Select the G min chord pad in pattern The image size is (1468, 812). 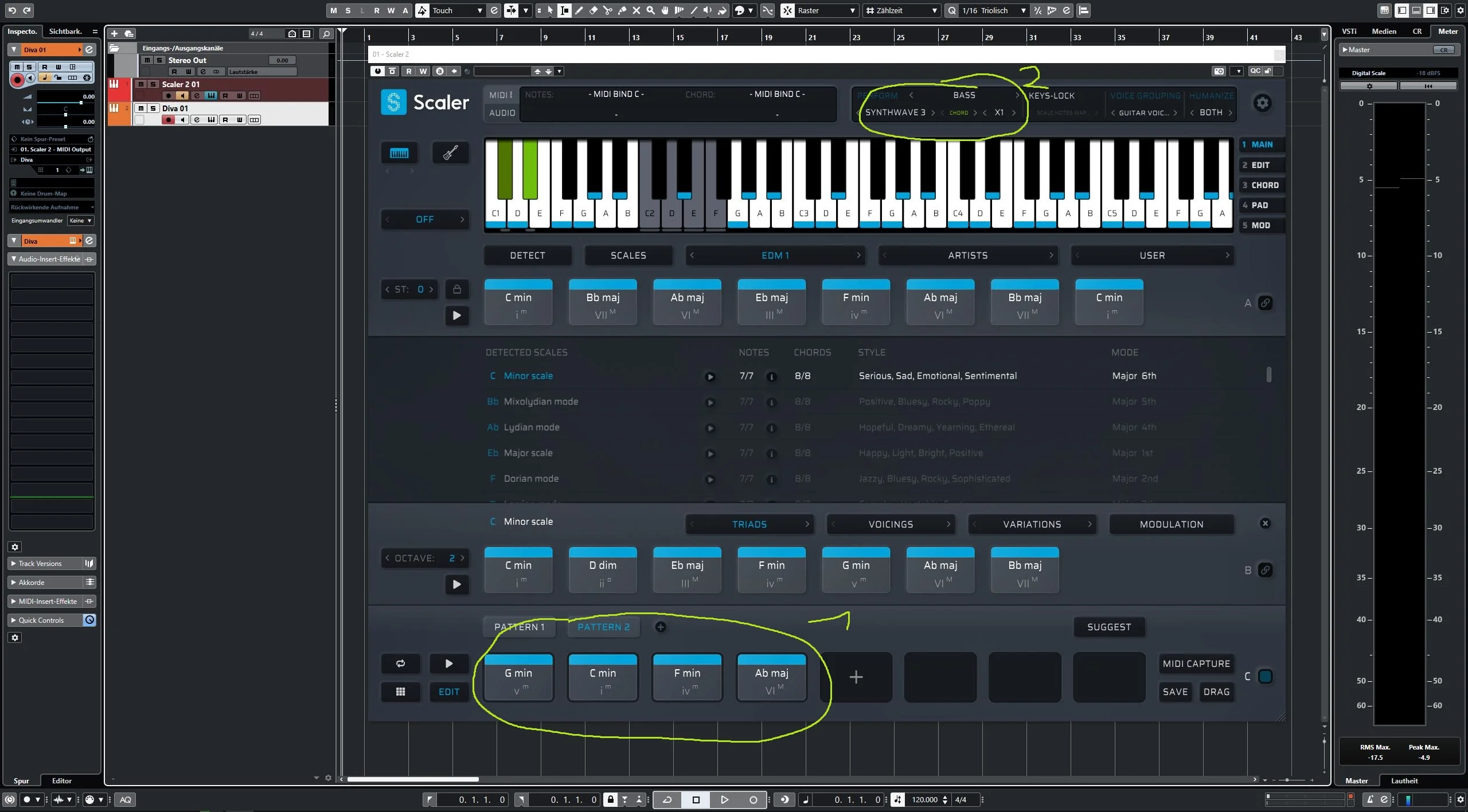point(518,677)
